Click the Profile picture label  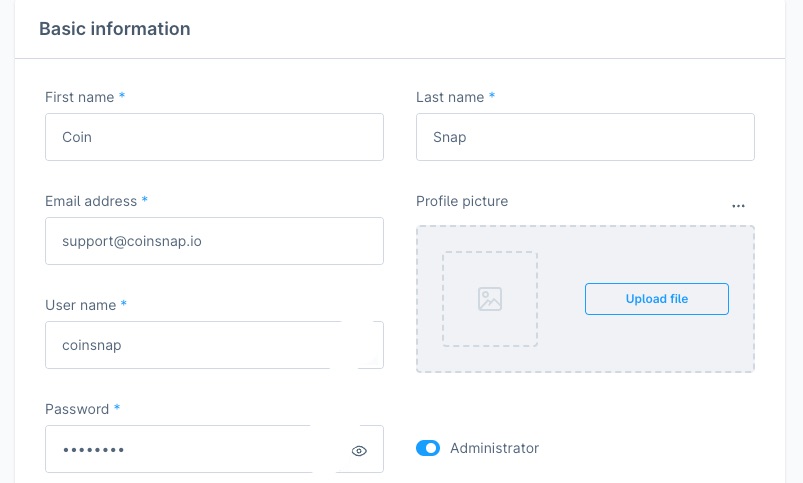click(462, 201)
